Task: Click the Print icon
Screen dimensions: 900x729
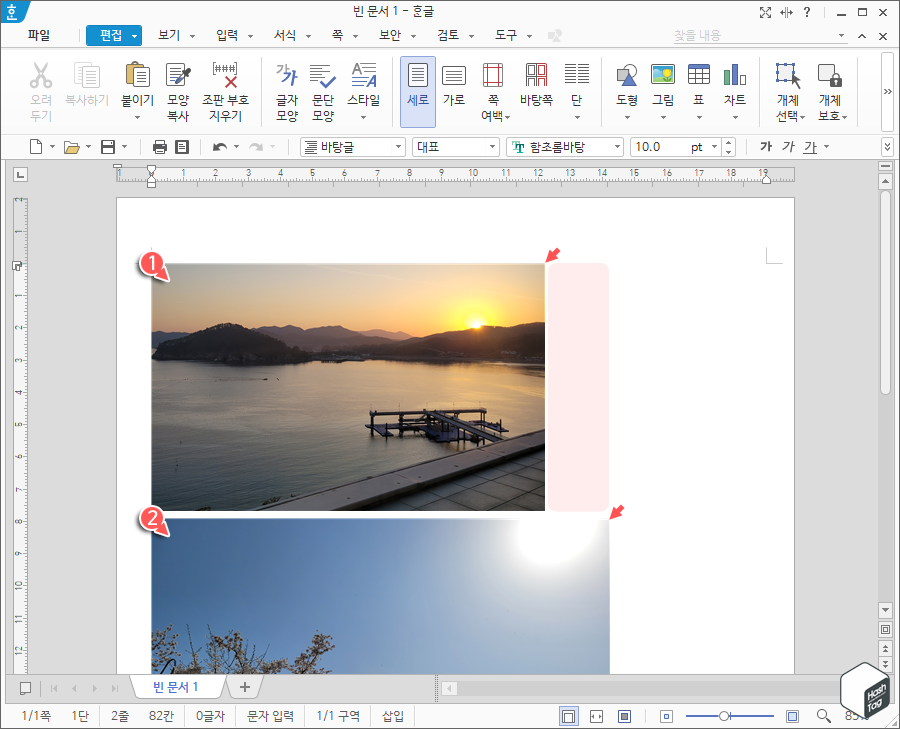Action: (160, 147)
